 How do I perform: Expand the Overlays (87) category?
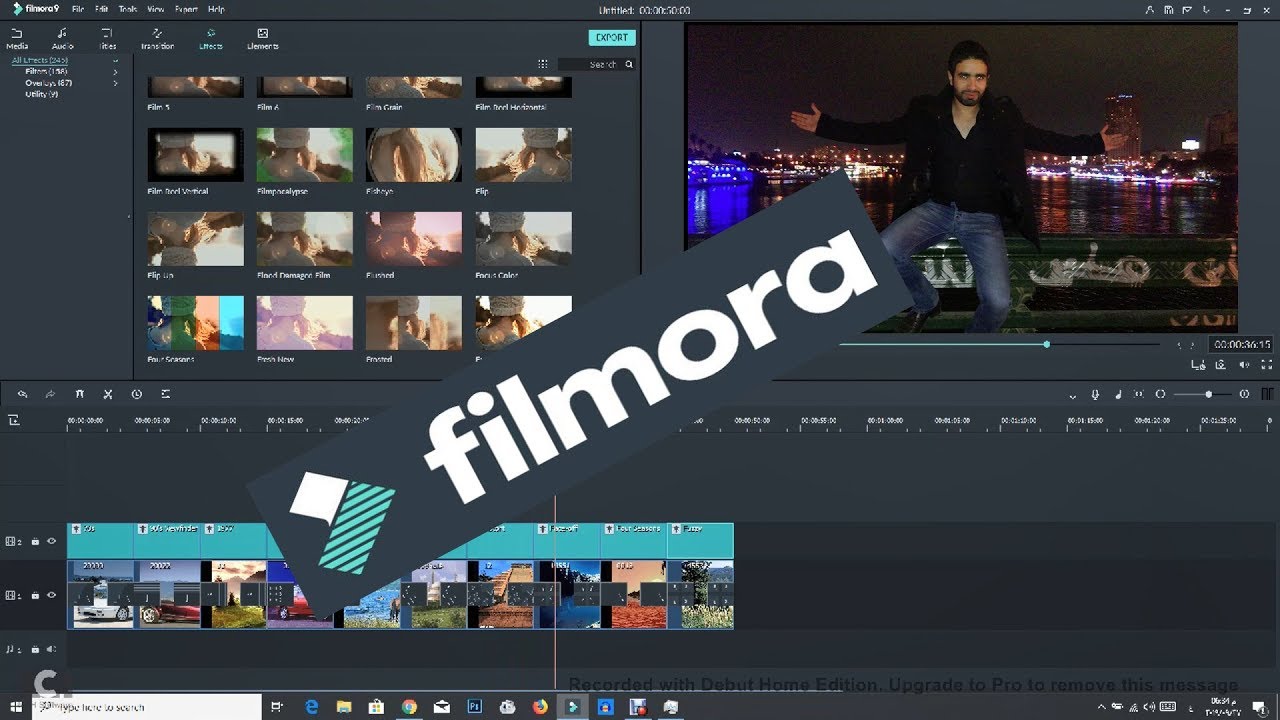(116, 83)
